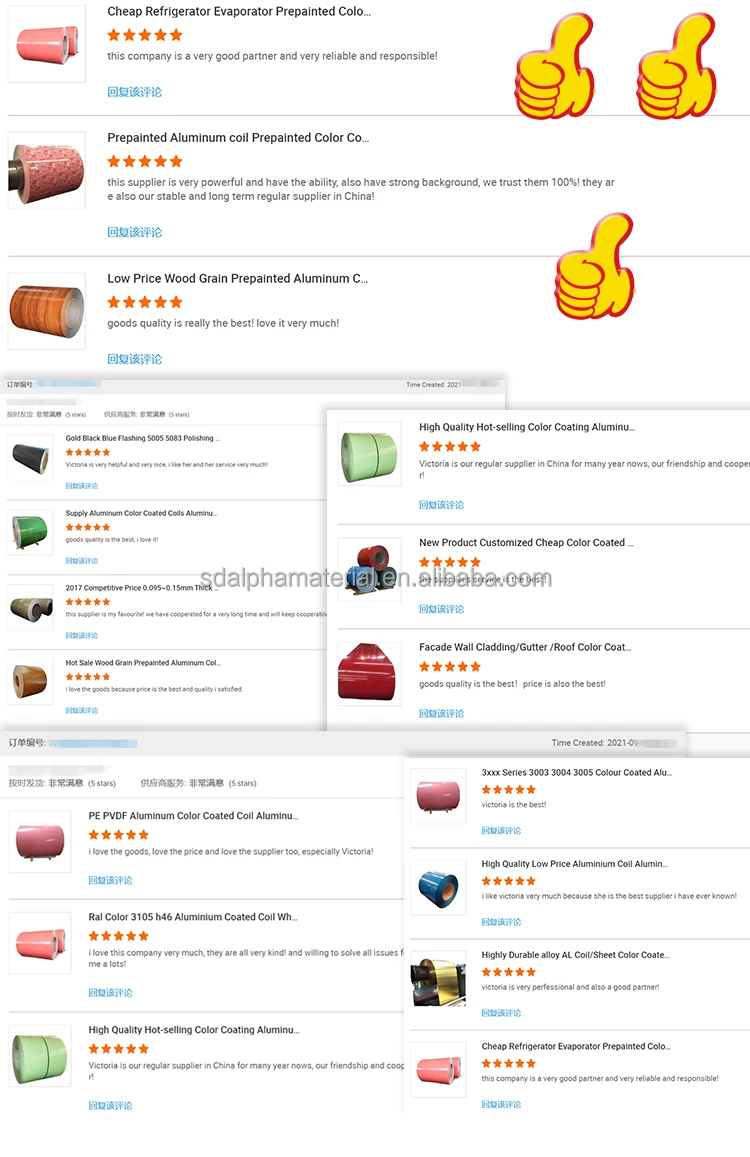Open the pink refrigerator evaporator coil thumbnail

[x=47, y=44]
